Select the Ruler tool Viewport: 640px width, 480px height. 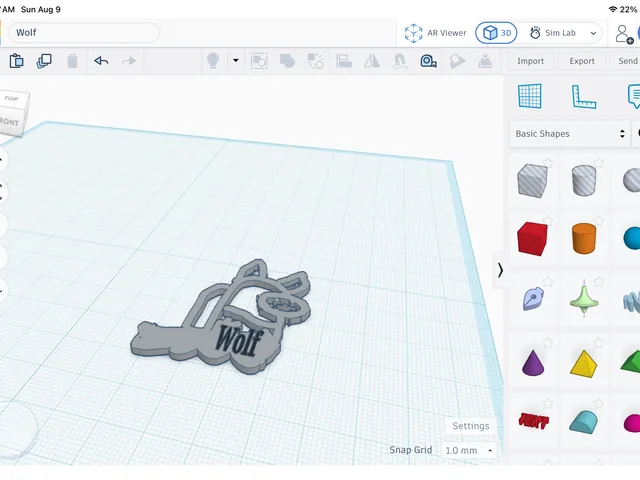[x=584, y=96]
